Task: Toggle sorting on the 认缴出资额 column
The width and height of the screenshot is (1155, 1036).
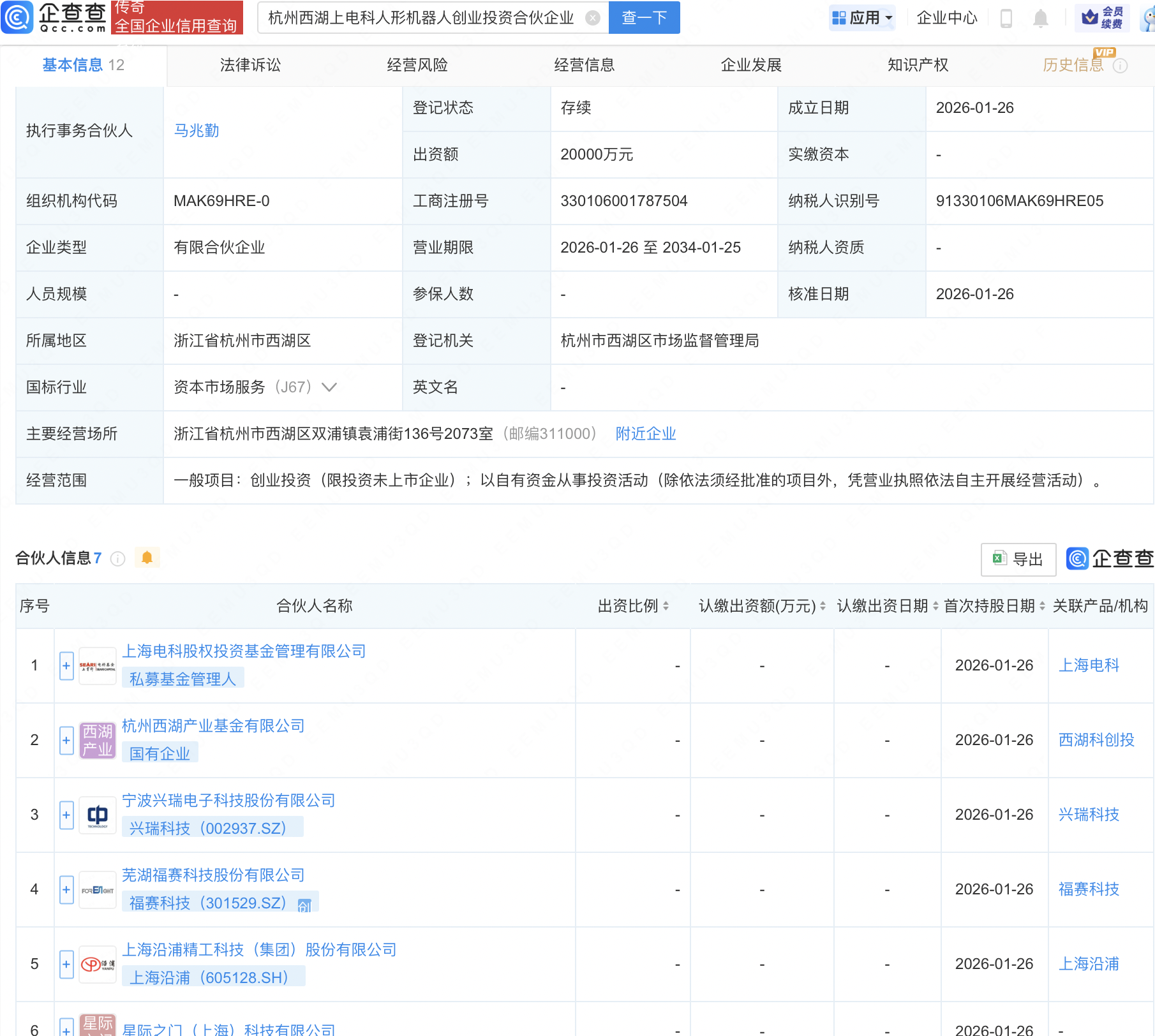Action: [x=822, y=606]
